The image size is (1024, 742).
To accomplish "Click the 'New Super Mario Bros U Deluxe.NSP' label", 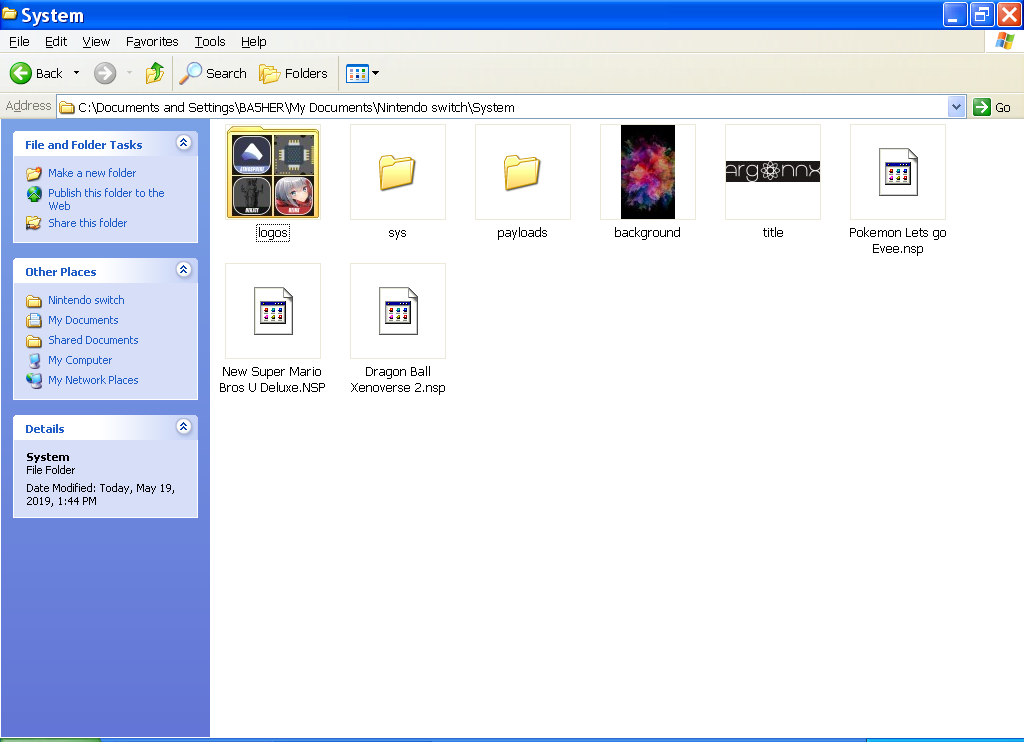I will coord(272,379).
